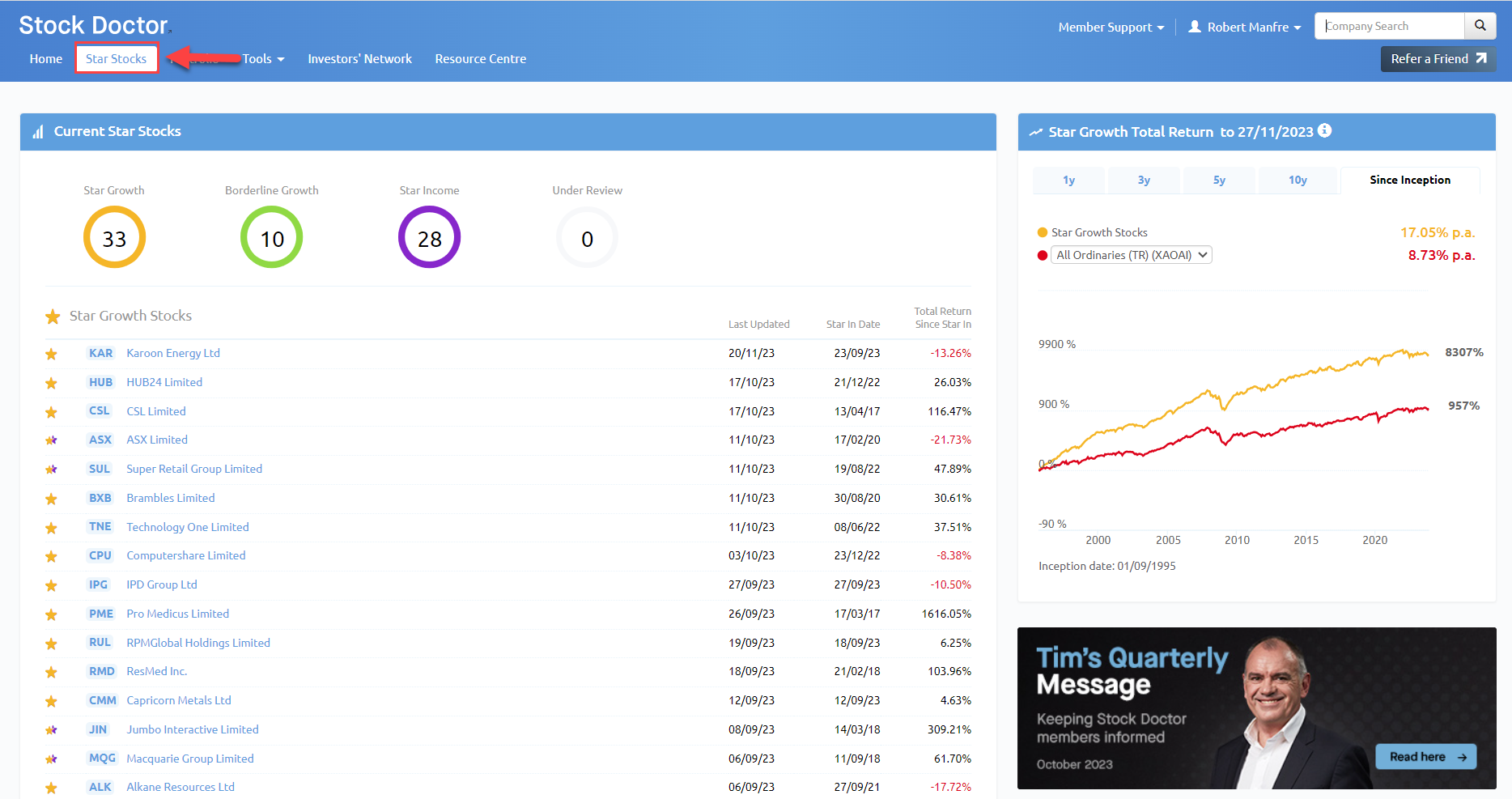The height and width of the screenshot is (799, 1512).
Task: Click the Refer a Friend button
Action: click(1438, 59)
